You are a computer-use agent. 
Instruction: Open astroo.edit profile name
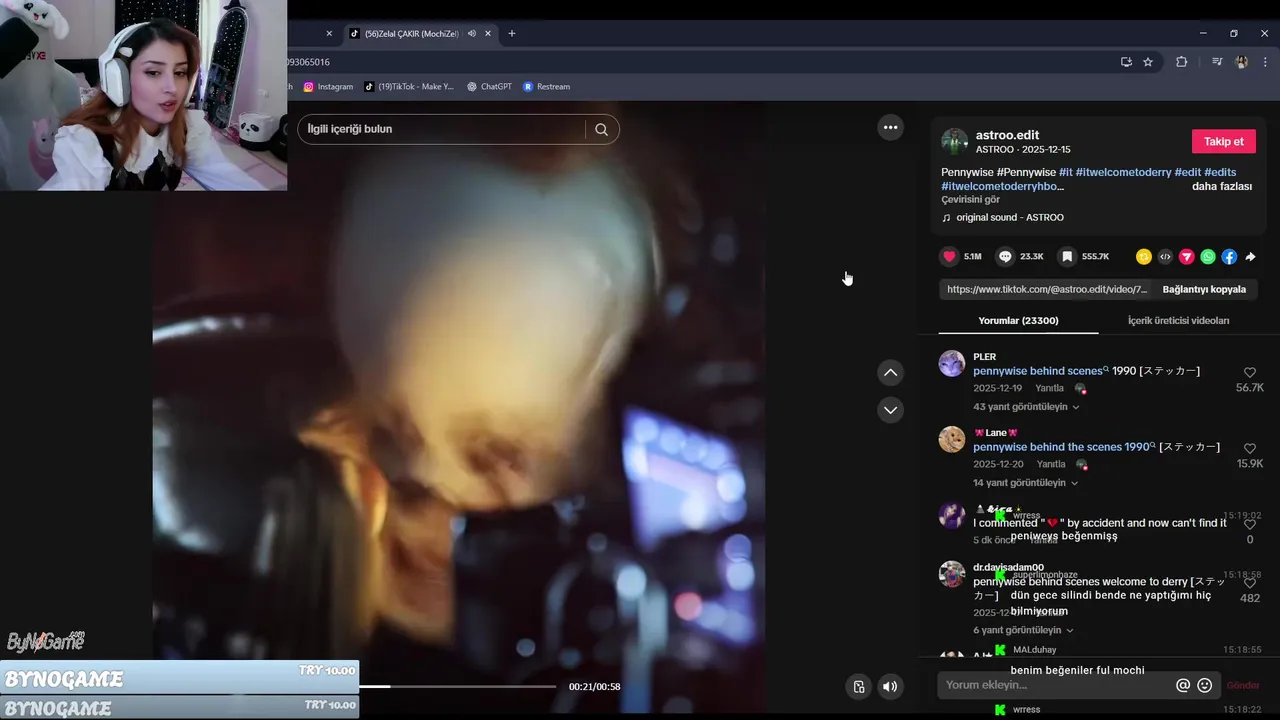point(1007,134)
